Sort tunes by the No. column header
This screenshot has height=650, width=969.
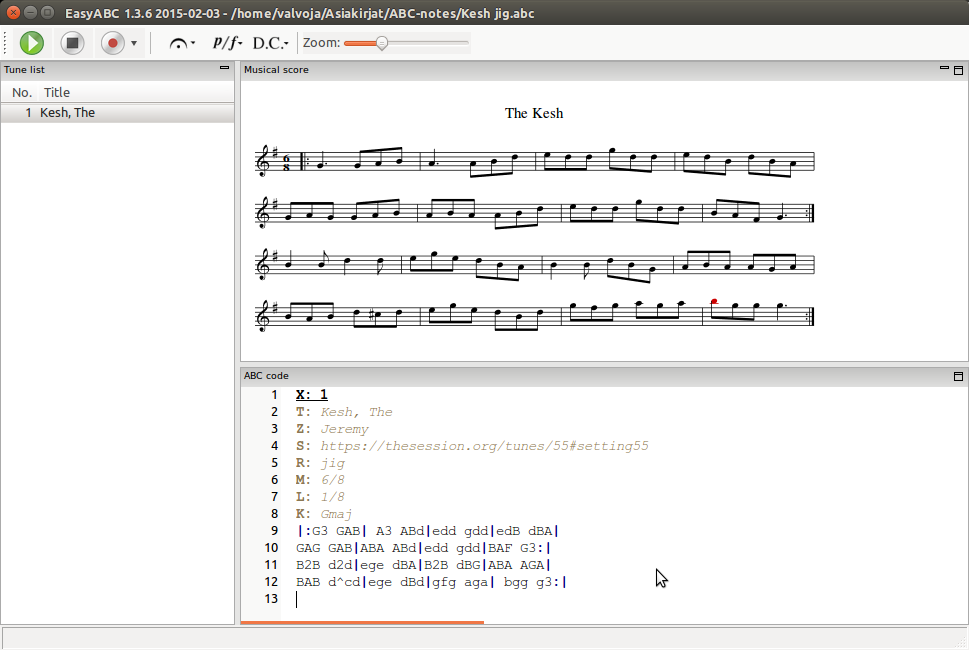pyautogui.click(x=21, y=92)
